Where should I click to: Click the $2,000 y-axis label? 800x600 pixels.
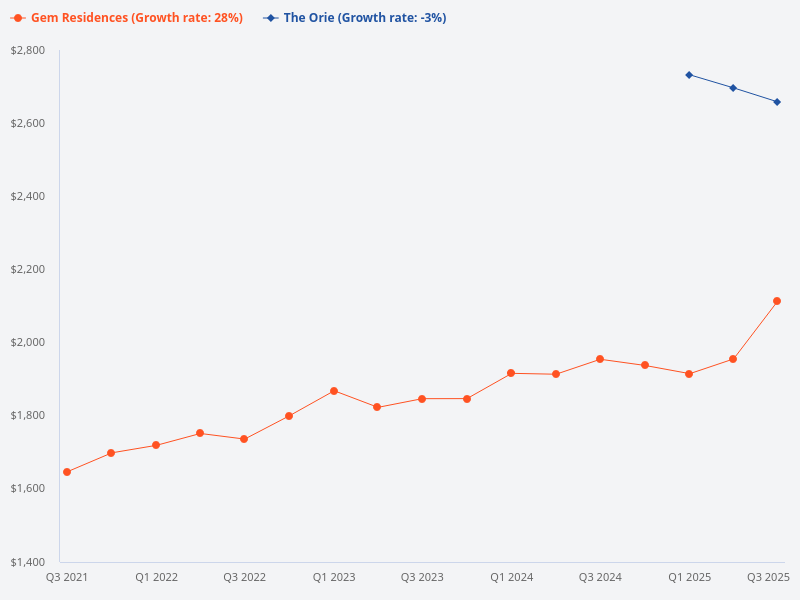27,342
